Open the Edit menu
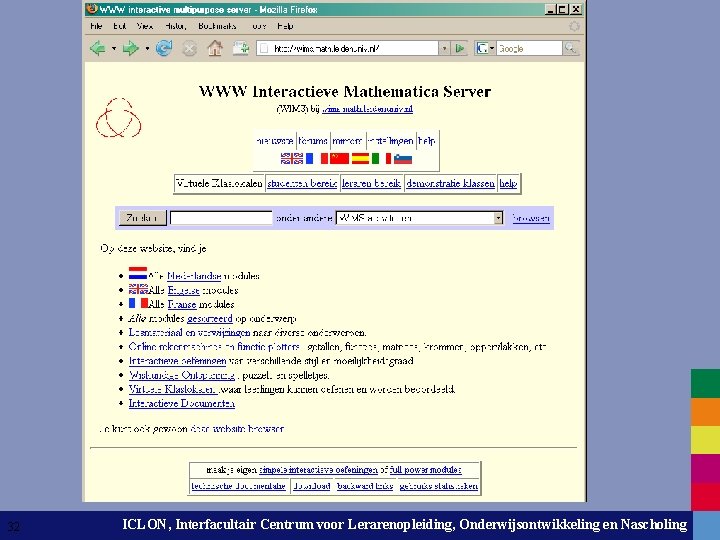Image resolution: width=720 pixels, height=540 pixels. (119, 26)
